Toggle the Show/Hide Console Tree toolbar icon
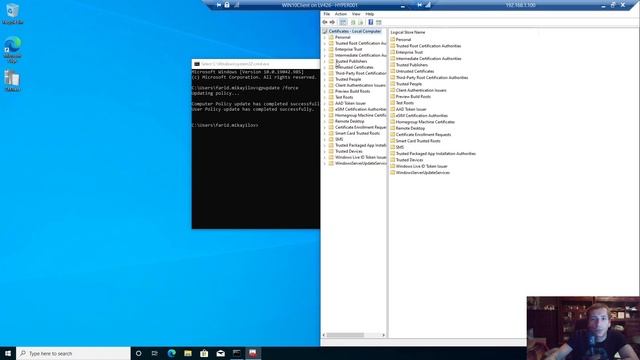The image size is (640, 360). [343, 22]
